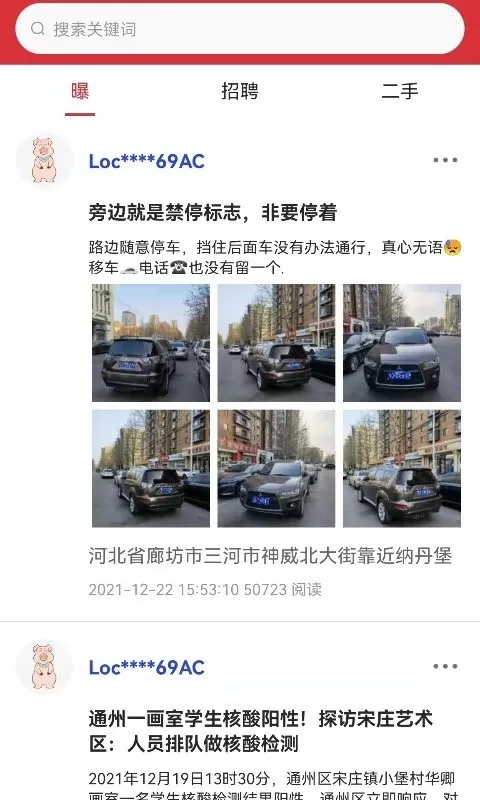Expand second post's three-dot menu

click(445, 666)
